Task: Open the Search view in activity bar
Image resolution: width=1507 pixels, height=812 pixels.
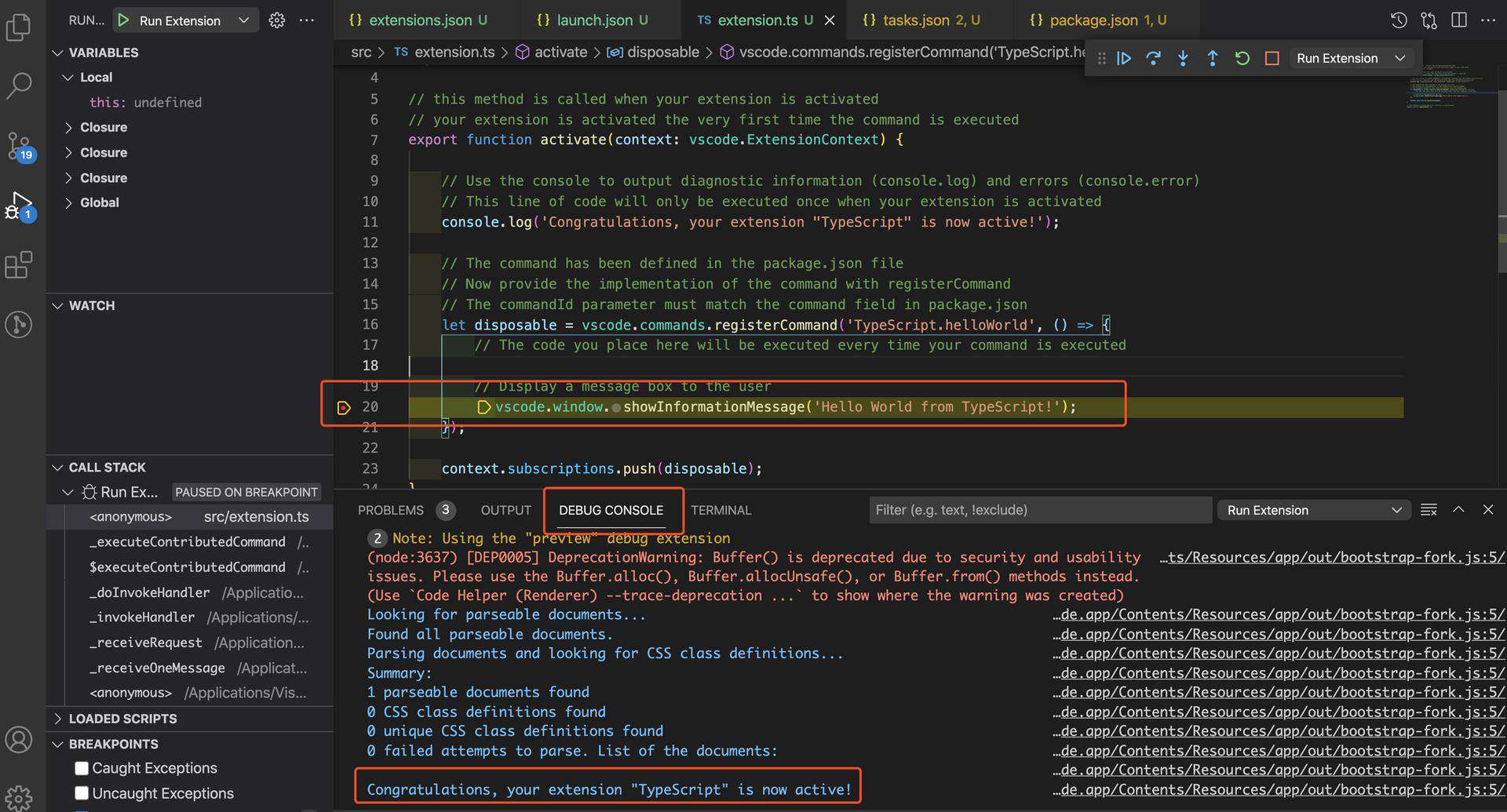Action: [18, 86]
